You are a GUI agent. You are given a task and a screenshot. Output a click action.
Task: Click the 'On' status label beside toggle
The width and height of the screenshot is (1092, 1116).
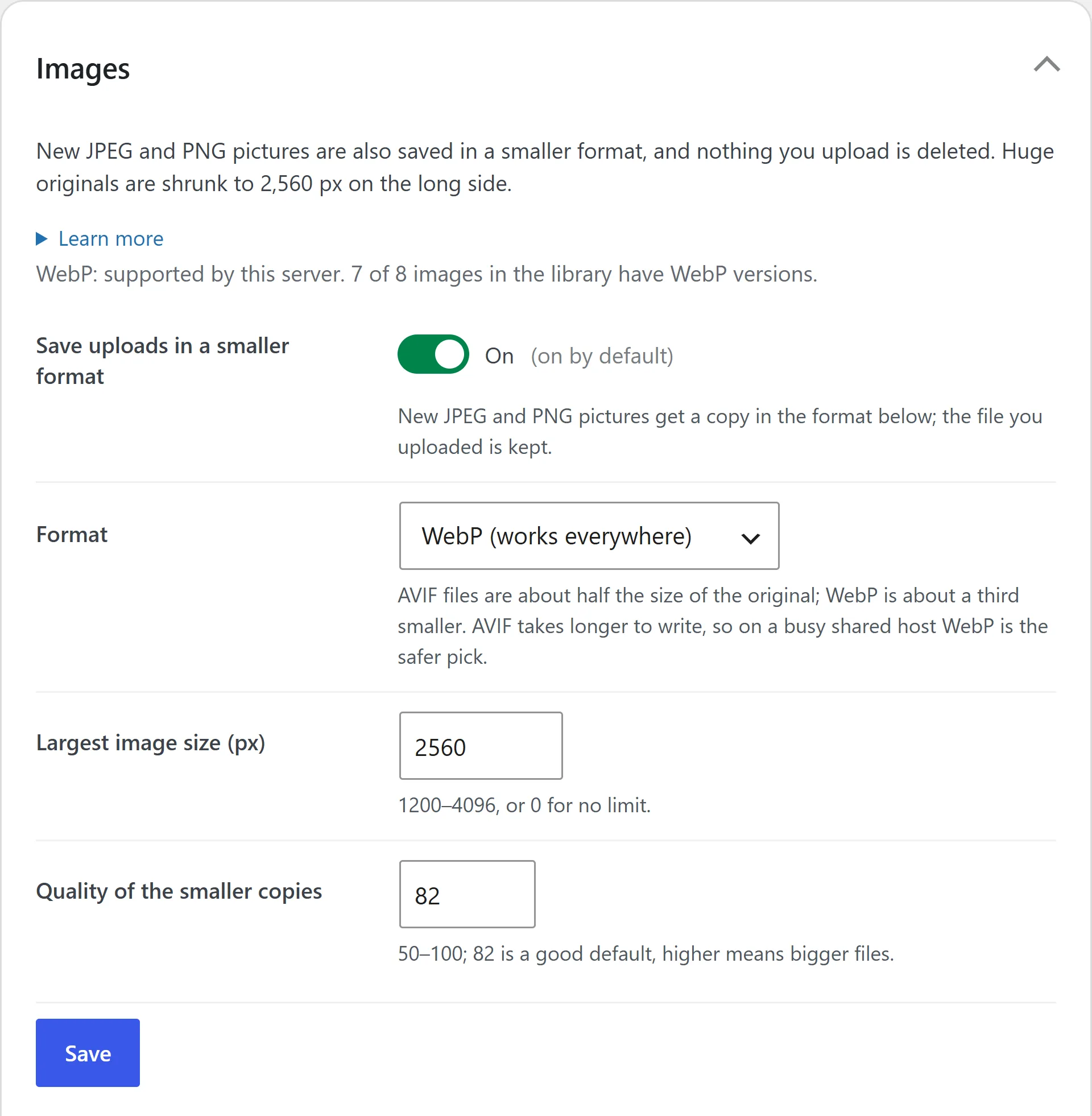[x=499, y=356]
